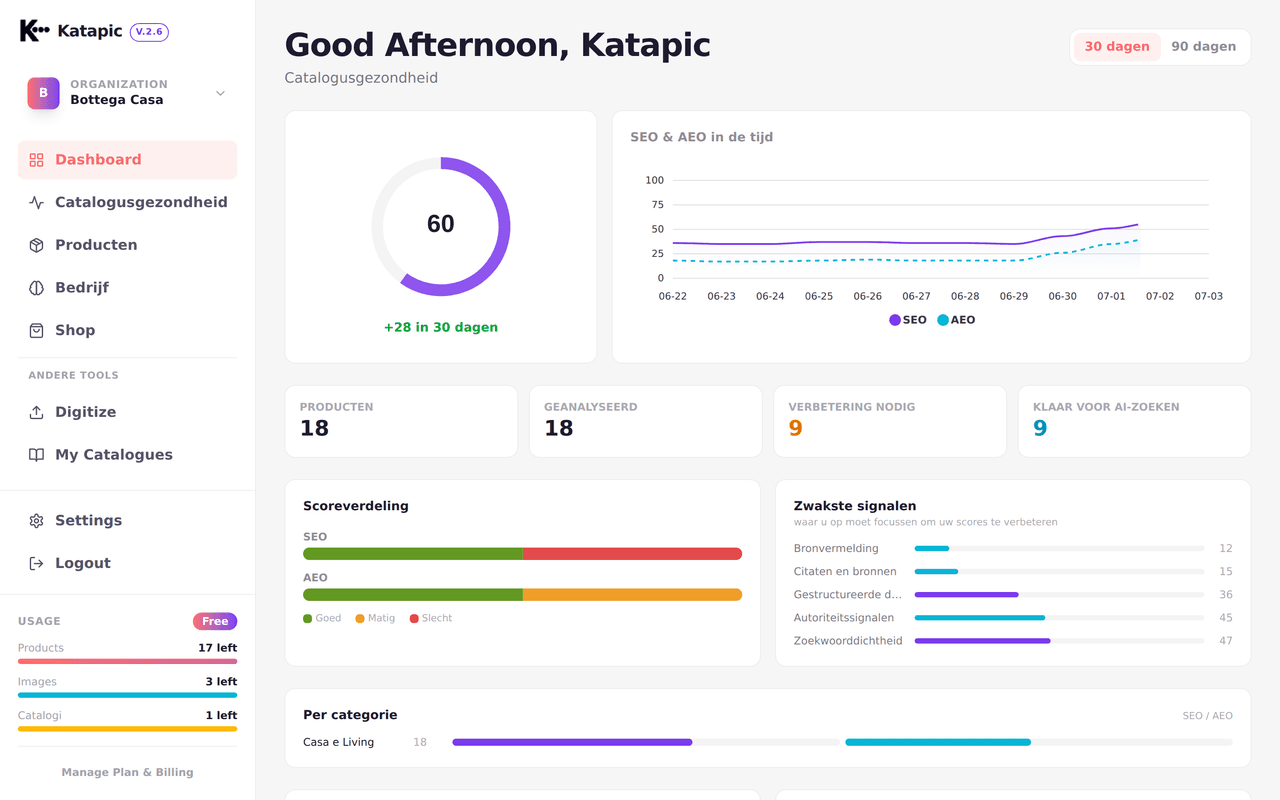Click the Citaten en bronnen signal
This screenshot has height=800, width=1280.
[1013, 572]
